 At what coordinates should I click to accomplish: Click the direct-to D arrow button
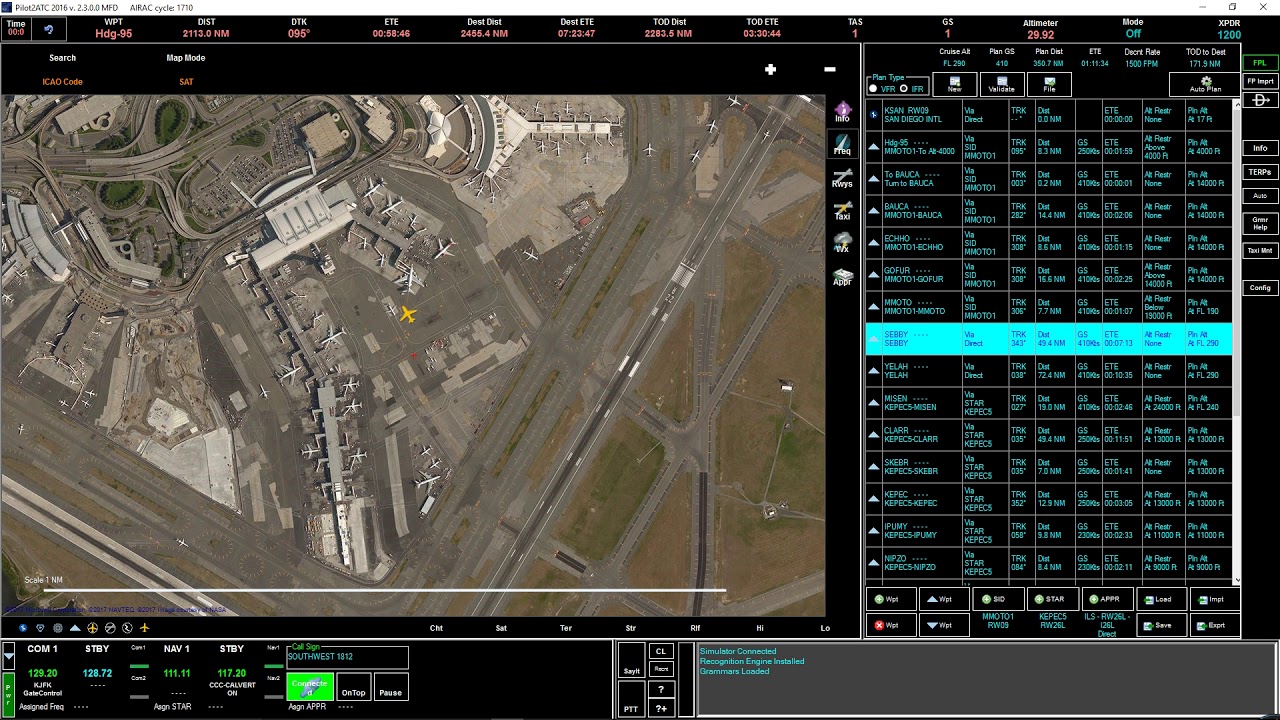point(1260,100)
